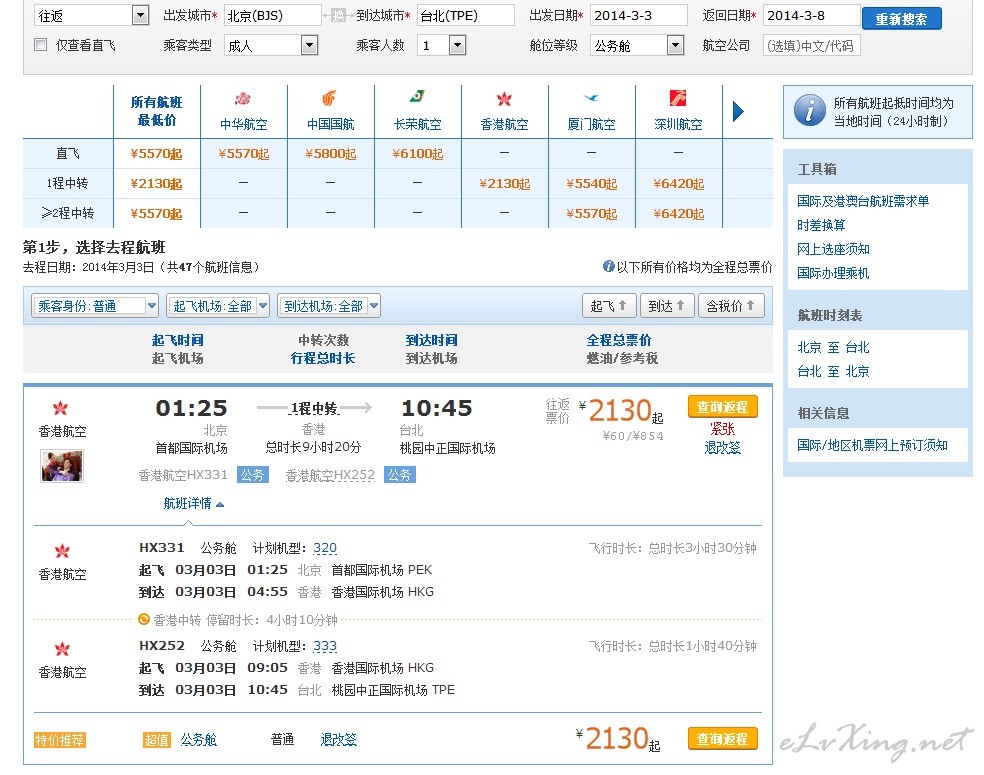The width and height of the screenshot is (984, 775).
Task: Sort flights by 起飞 time
Action: click(x=609, y=306)
